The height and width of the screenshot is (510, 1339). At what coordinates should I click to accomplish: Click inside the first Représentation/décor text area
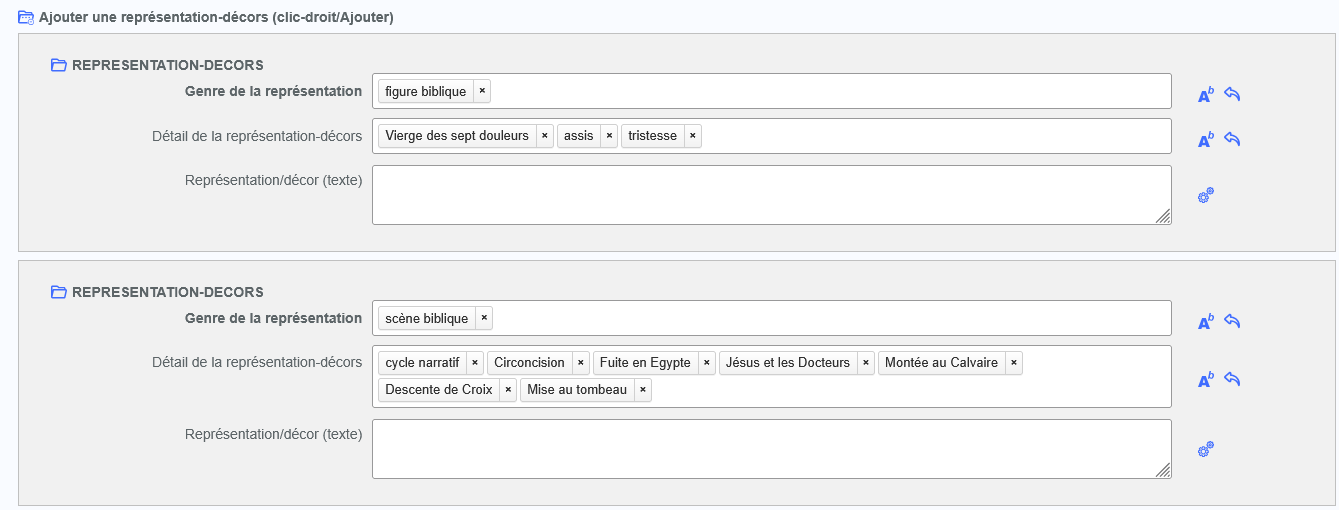[x=770, y=195]
